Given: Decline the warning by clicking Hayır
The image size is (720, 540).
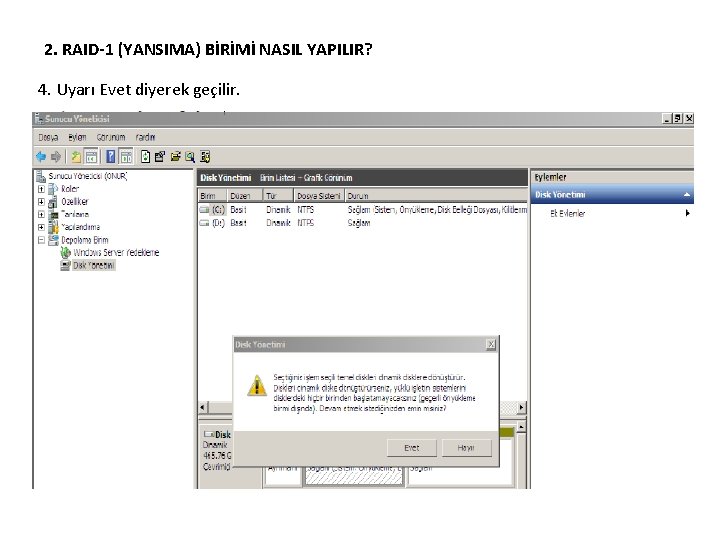Looking at the screenshot, I should tap(466, 448).
